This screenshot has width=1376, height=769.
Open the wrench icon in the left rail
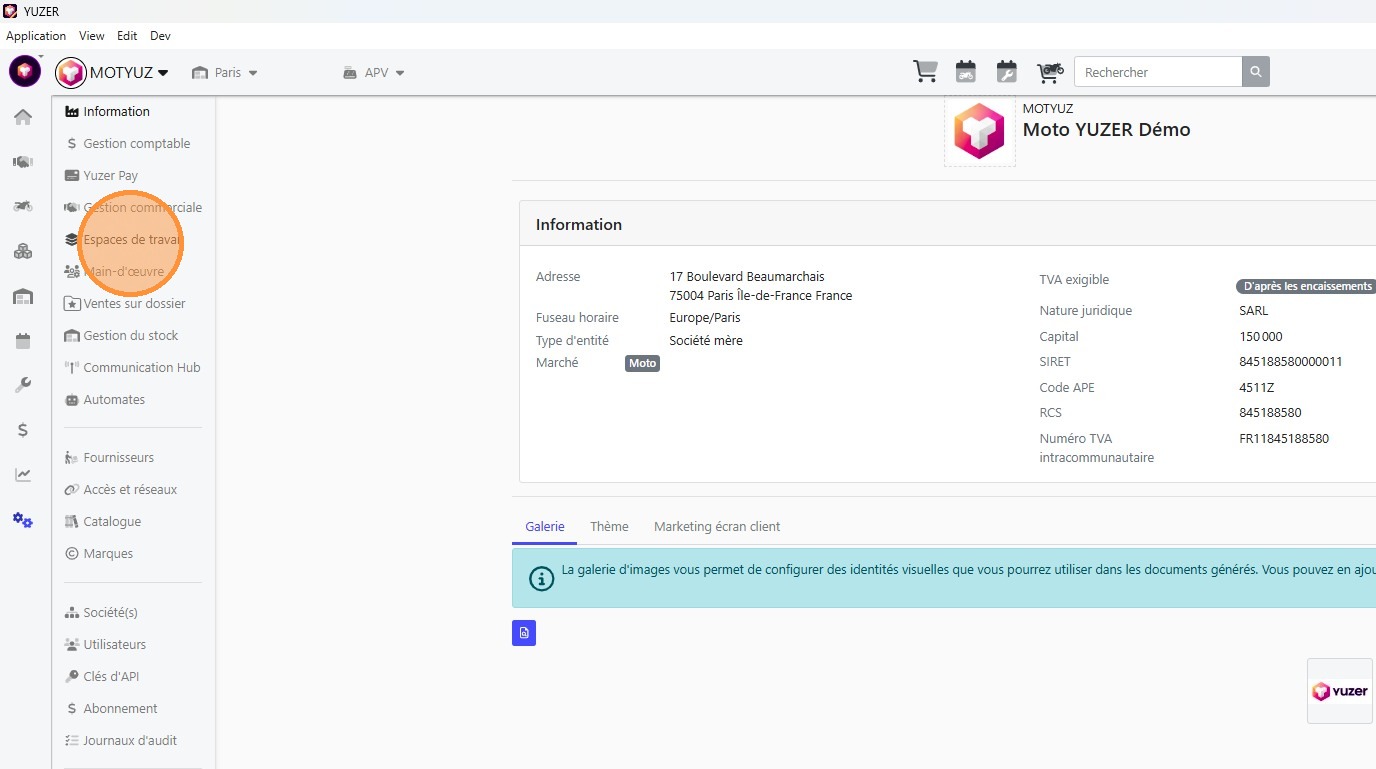point(23,385)
